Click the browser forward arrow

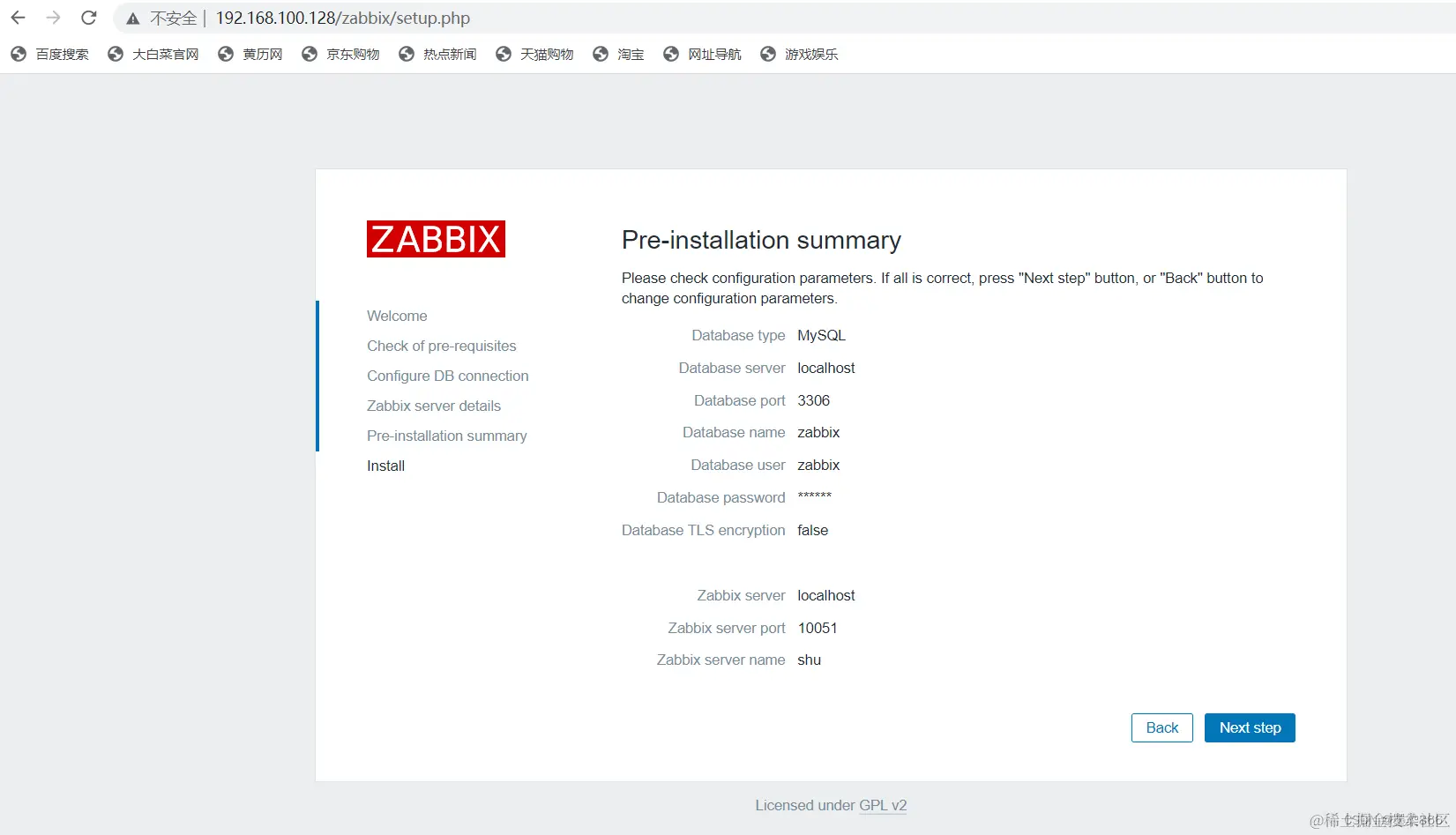[54, 18]
